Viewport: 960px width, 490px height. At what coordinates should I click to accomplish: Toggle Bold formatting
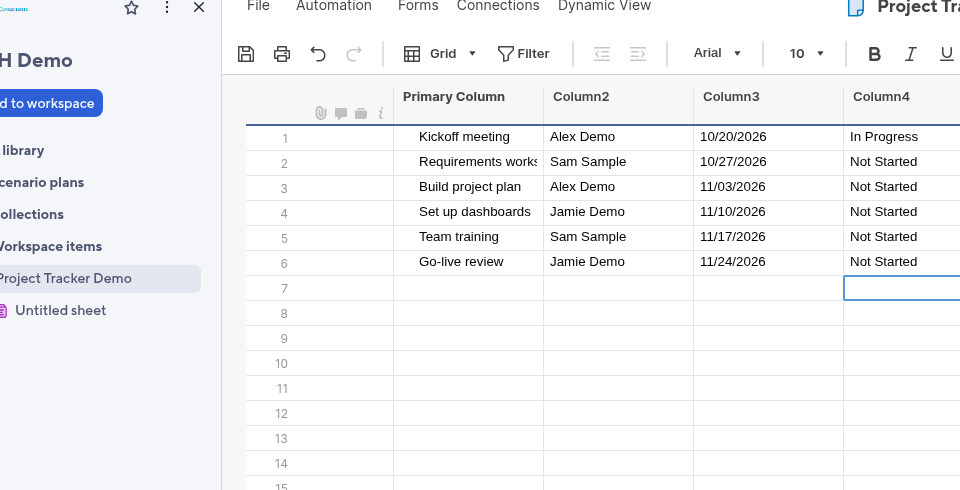(x=874, y=54)
